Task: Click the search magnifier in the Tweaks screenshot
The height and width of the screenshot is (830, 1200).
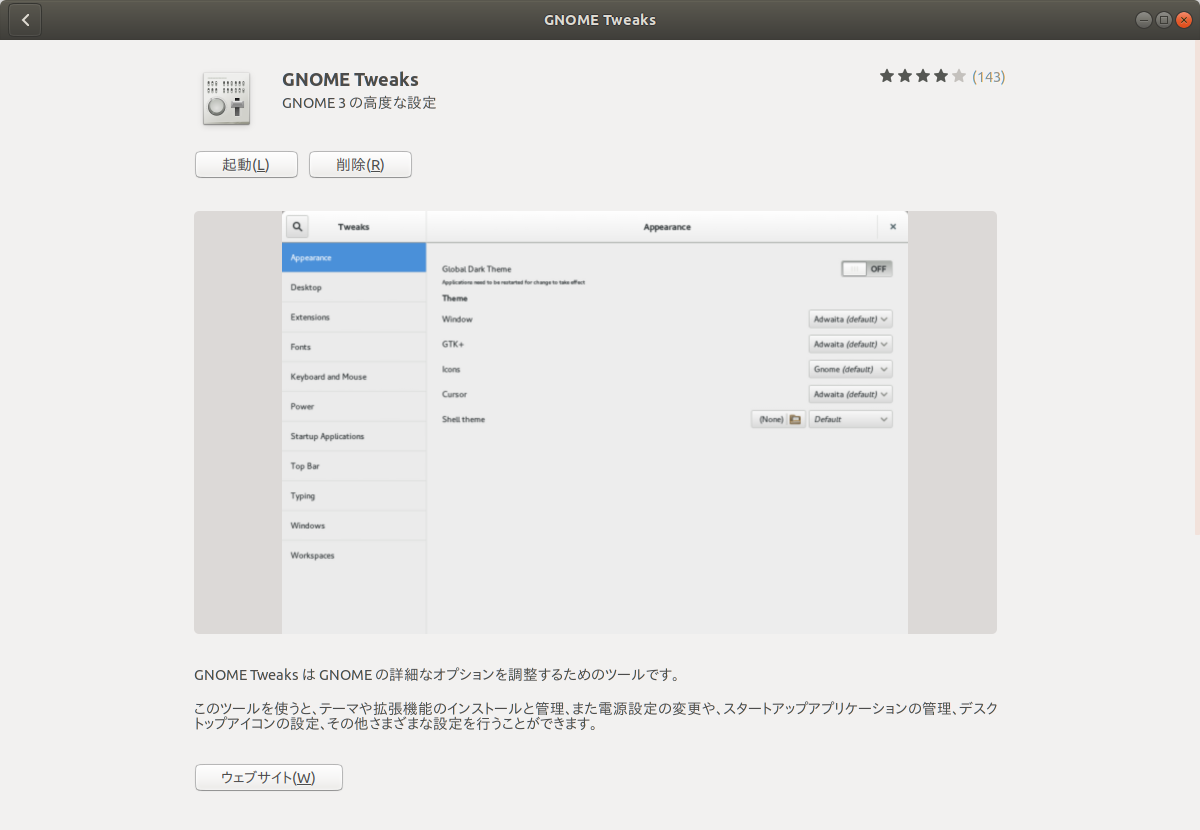Action: pyautogui.click(x=297, y=226)
